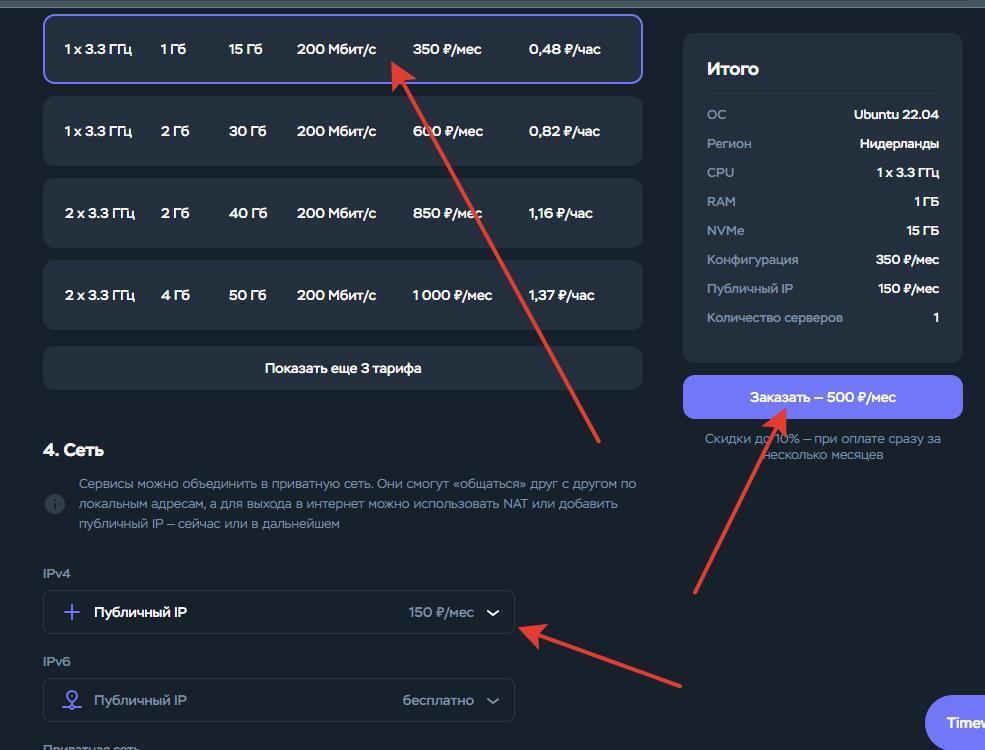Open the Timeweb chat widget
The width and height of the screenshot is (985, 750).
coord(957,722)
